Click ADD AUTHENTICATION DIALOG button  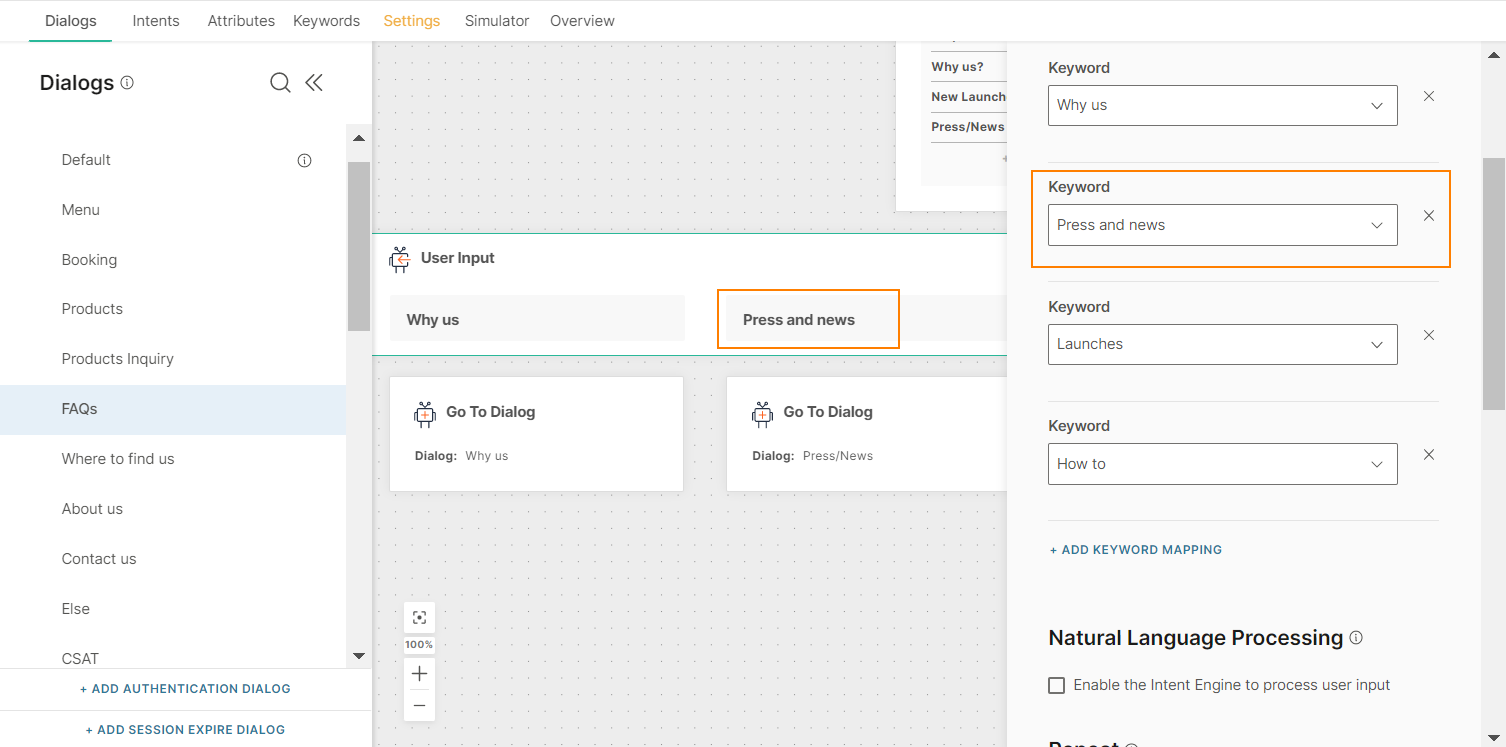tap(185, 688)
